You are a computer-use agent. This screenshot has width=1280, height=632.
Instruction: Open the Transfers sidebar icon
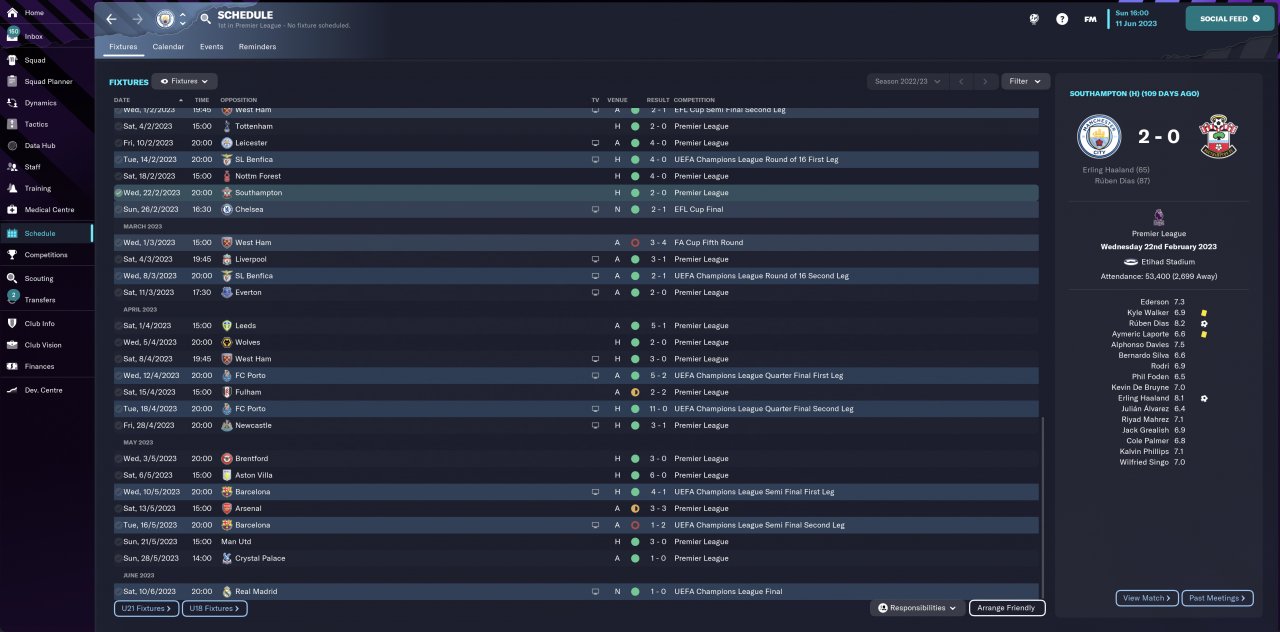point(13,298)
